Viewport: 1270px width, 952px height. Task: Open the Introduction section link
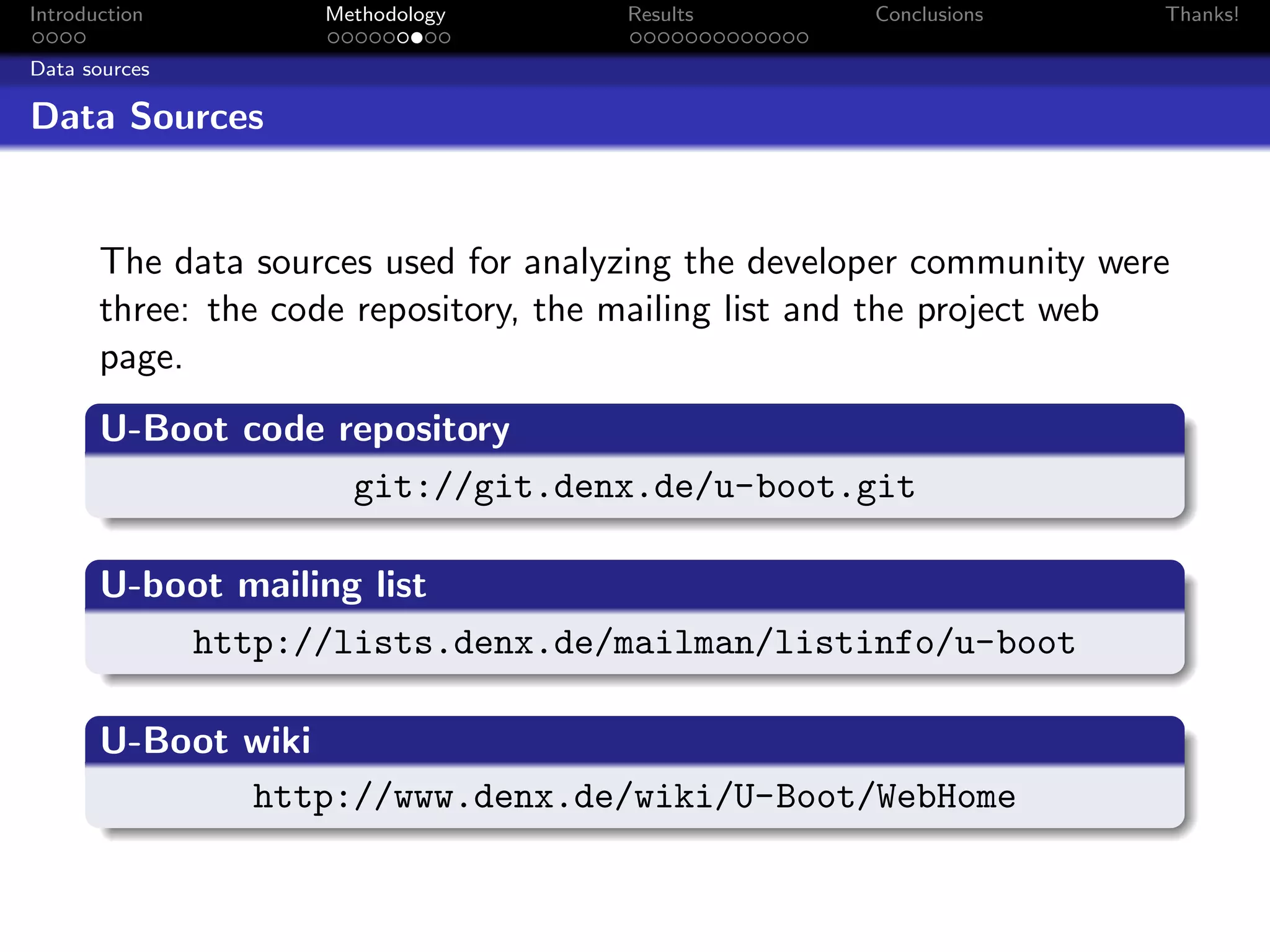pyautogui.click(x=86, y=14)
